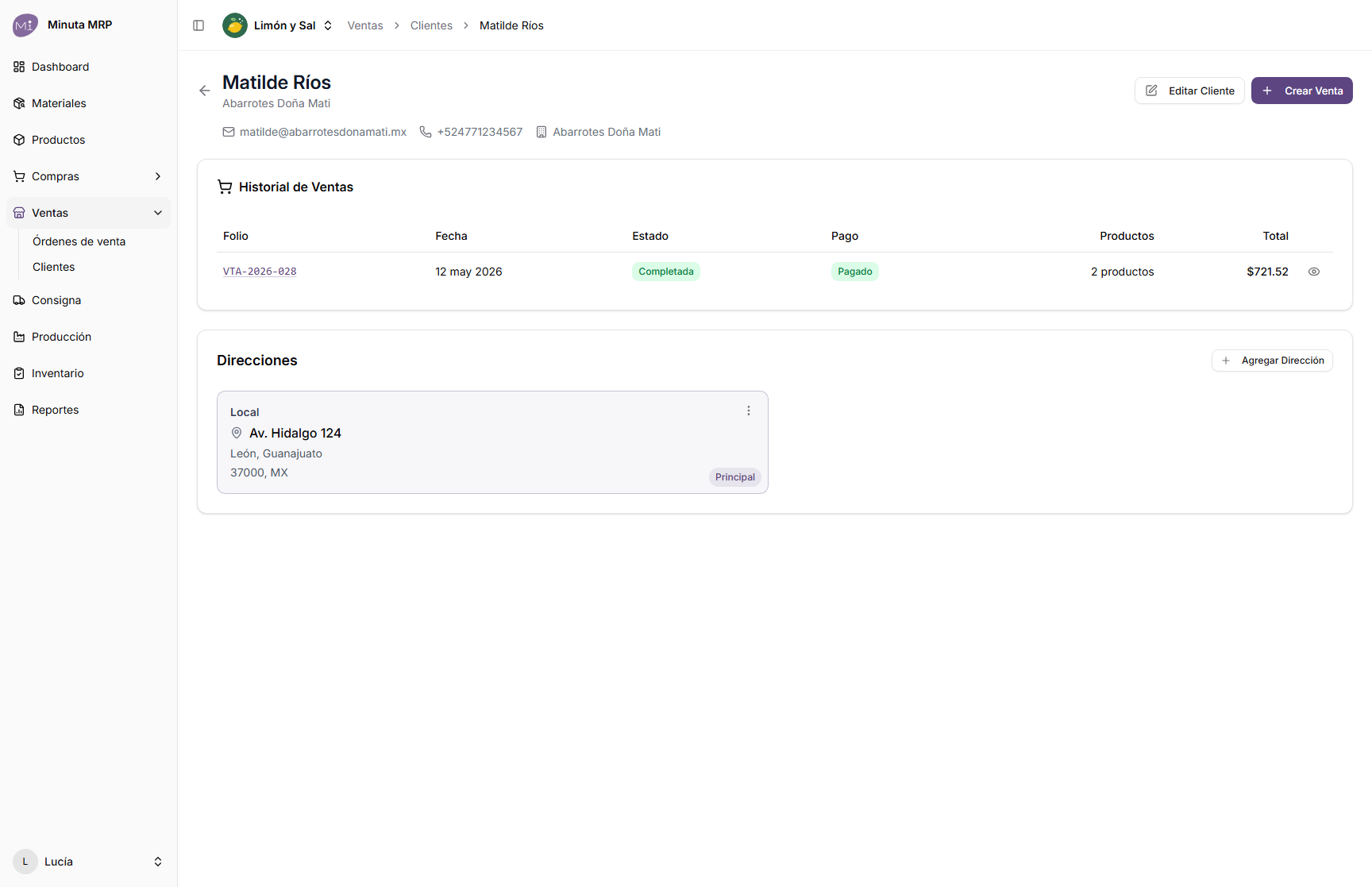Screen dimensions: 1372x887
Task: Open sale folio VTA-2026-028
Action: [x=260, y=272]
